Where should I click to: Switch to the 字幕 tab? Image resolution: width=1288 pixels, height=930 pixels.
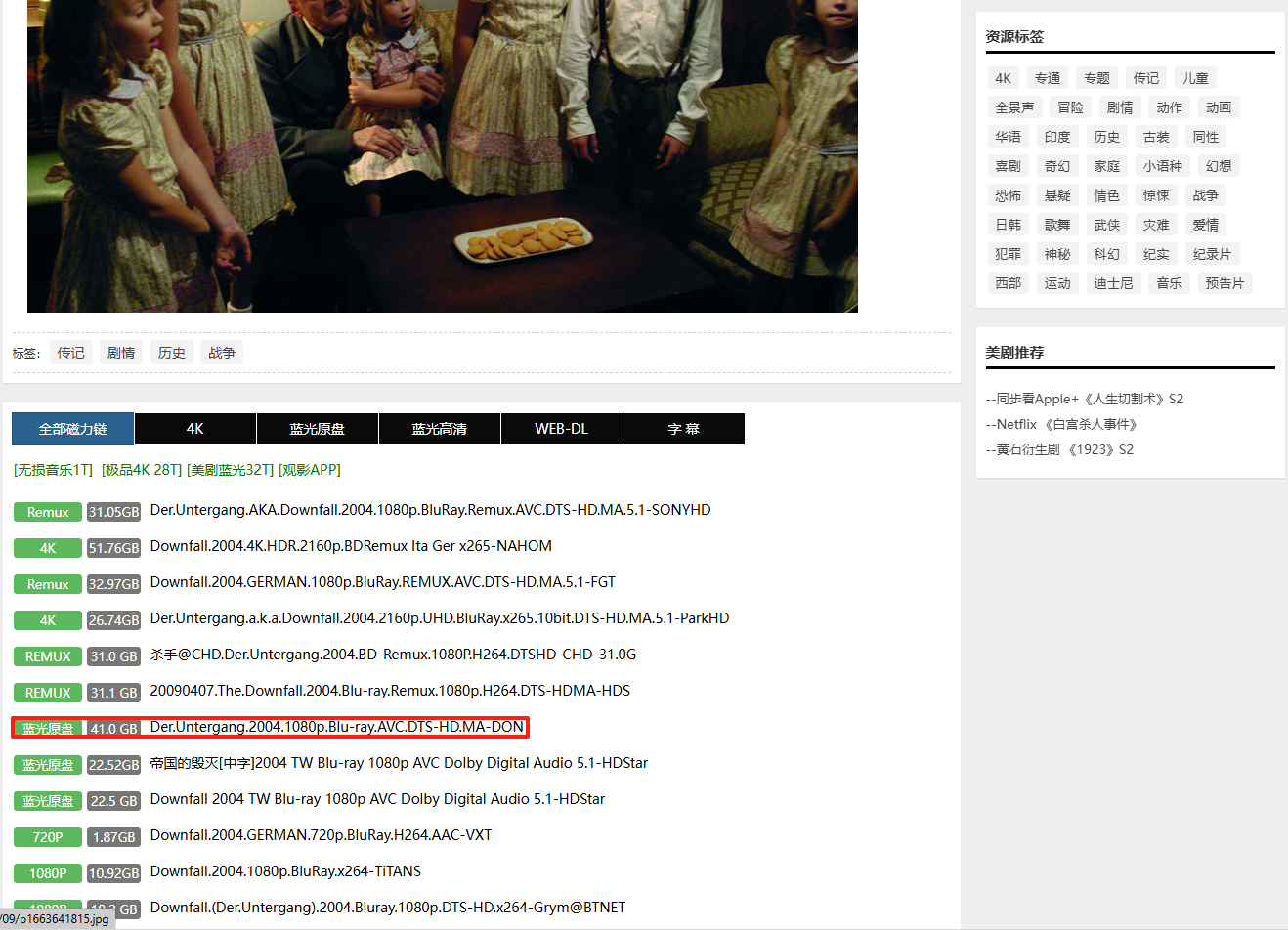tap(684, 429)
